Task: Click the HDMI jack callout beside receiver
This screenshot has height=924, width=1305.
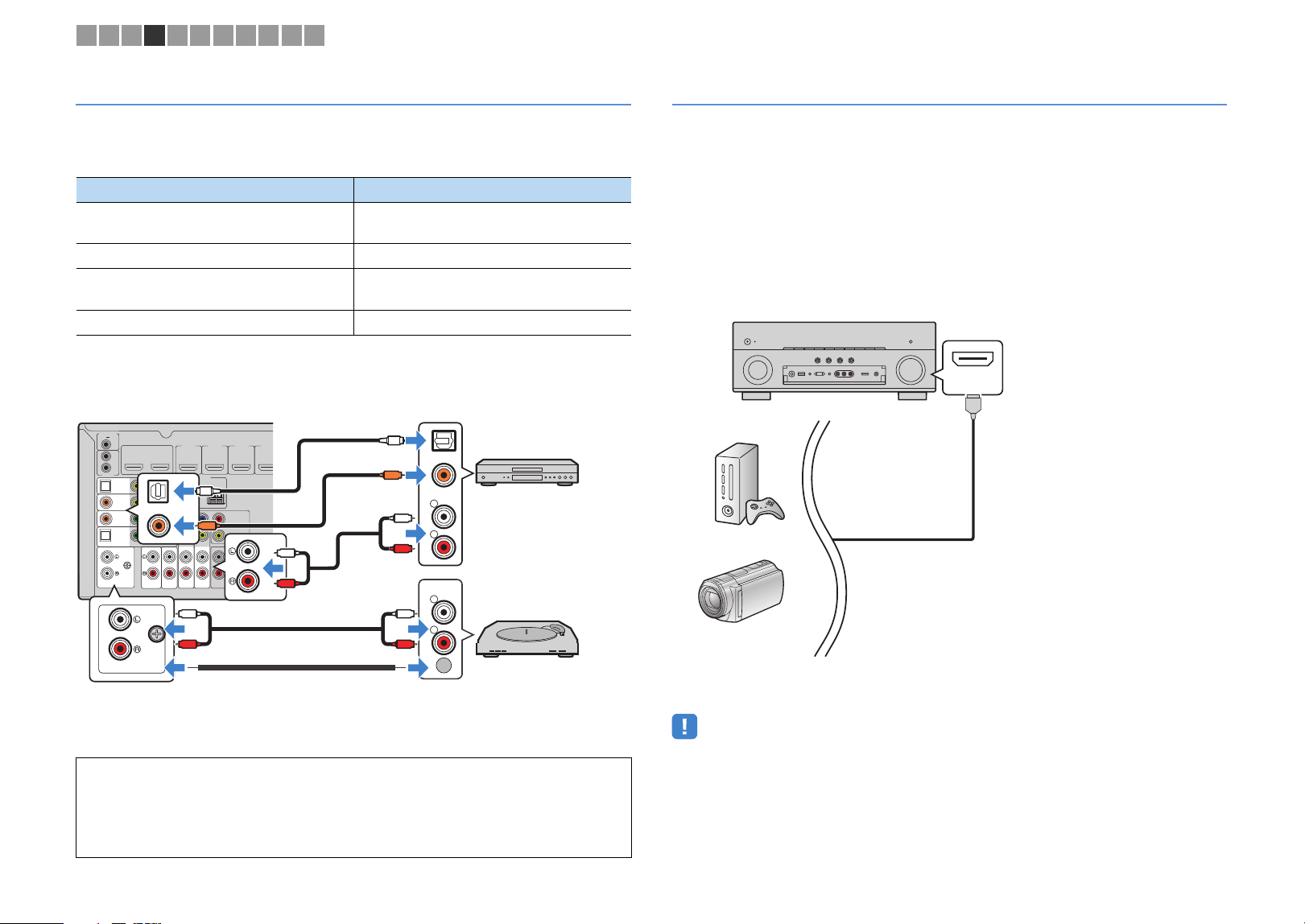Action: coord(973,367)
